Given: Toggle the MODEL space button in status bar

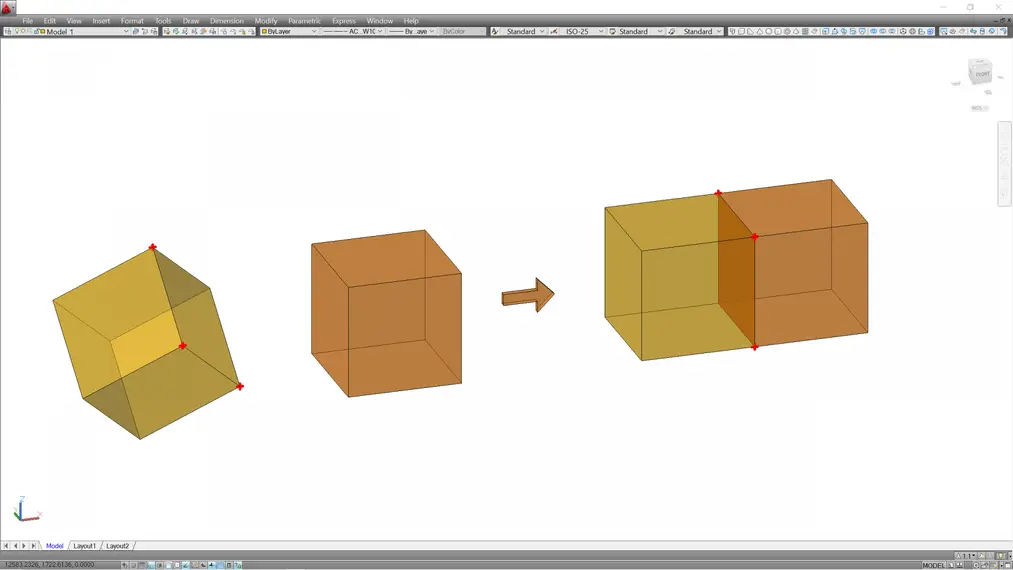Looking at the screenshot, I should click(933, 565).
